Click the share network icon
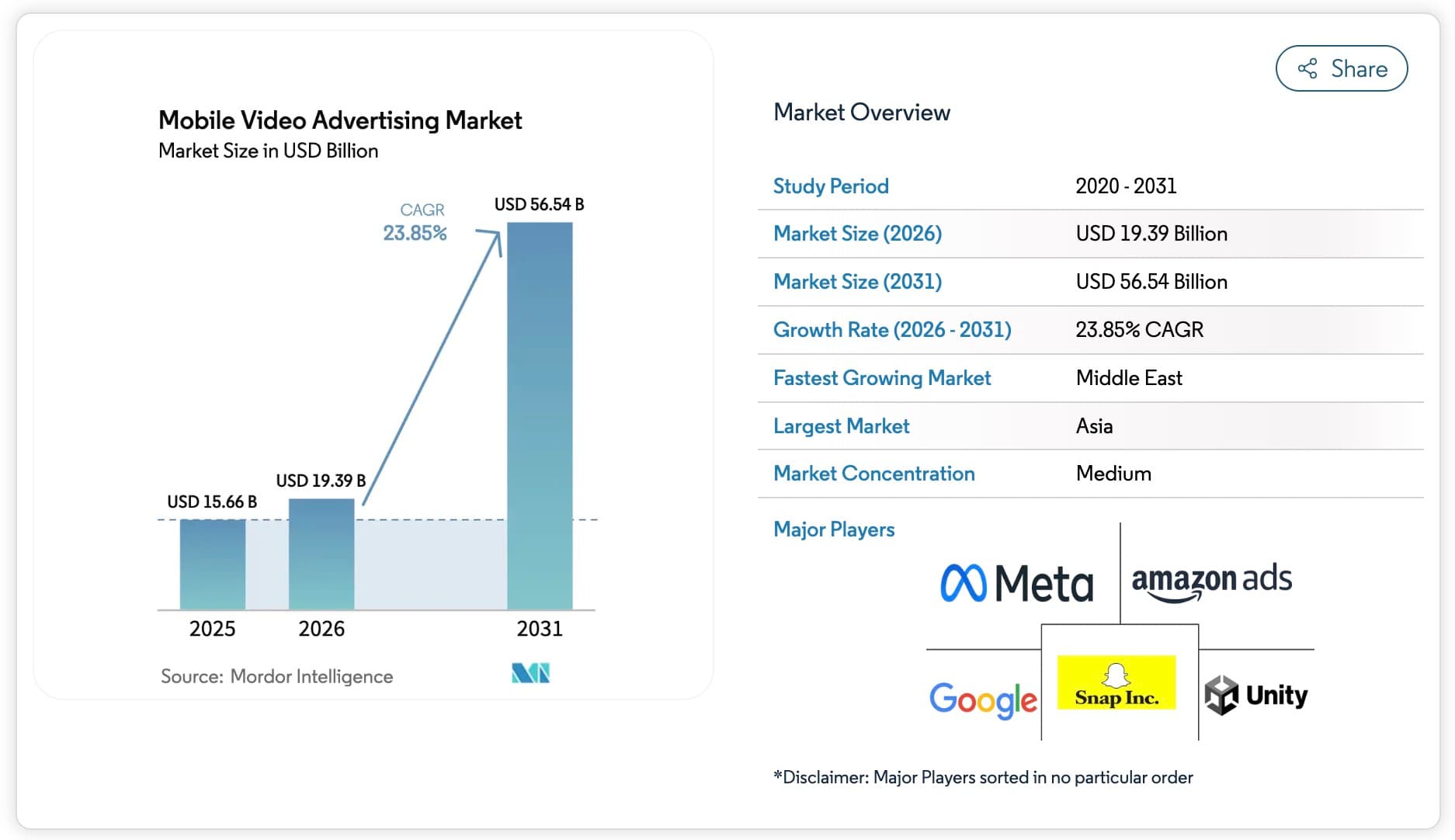 [1307, 68]
